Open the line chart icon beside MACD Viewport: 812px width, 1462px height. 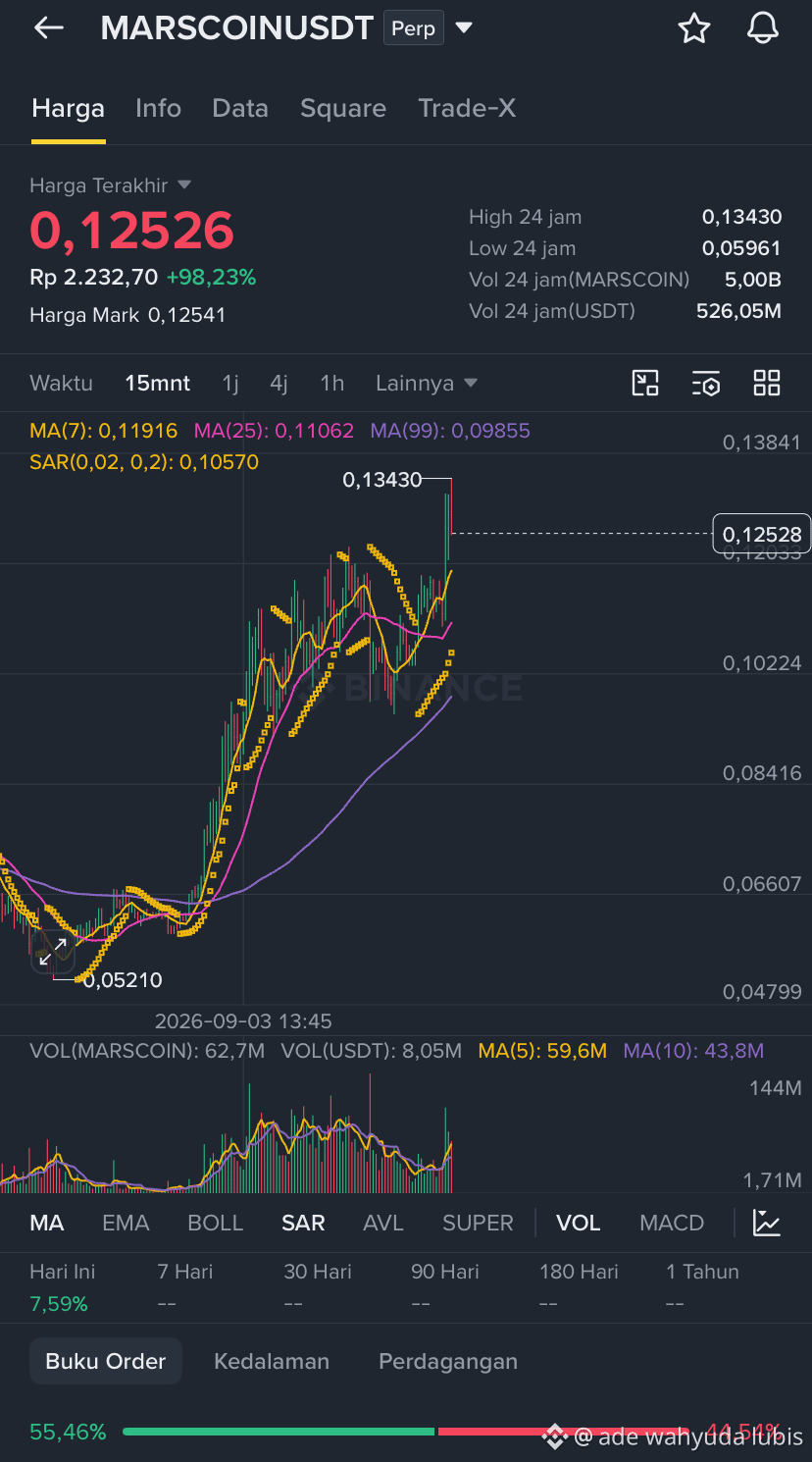[x=767, y=1223]
